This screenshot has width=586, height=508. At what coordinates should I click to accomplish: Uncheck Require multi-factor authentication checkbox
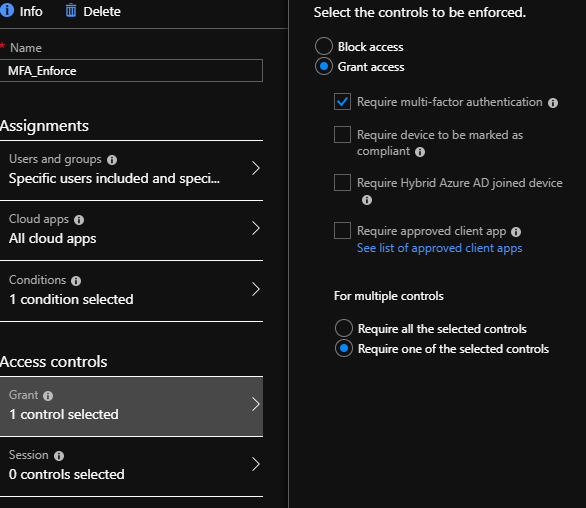click(342, 102)
